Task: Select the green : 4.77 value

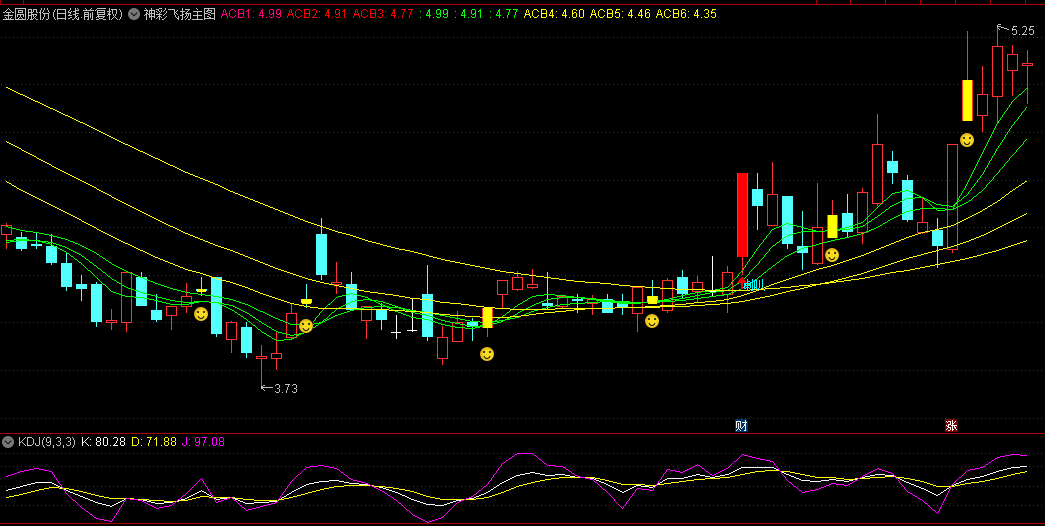Action: point(504,14)
